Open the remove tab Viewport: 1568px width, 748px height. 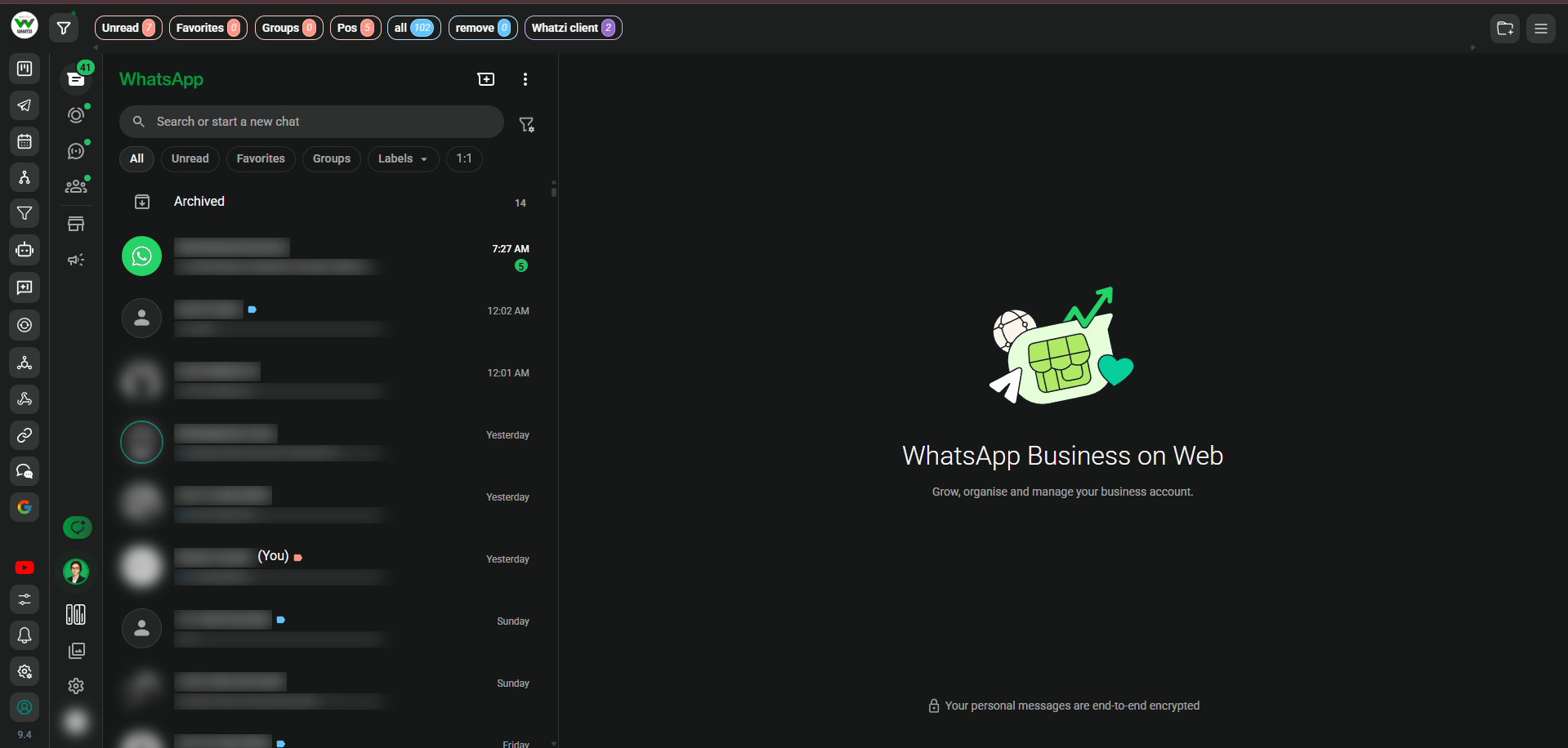[x=483, y=28]
